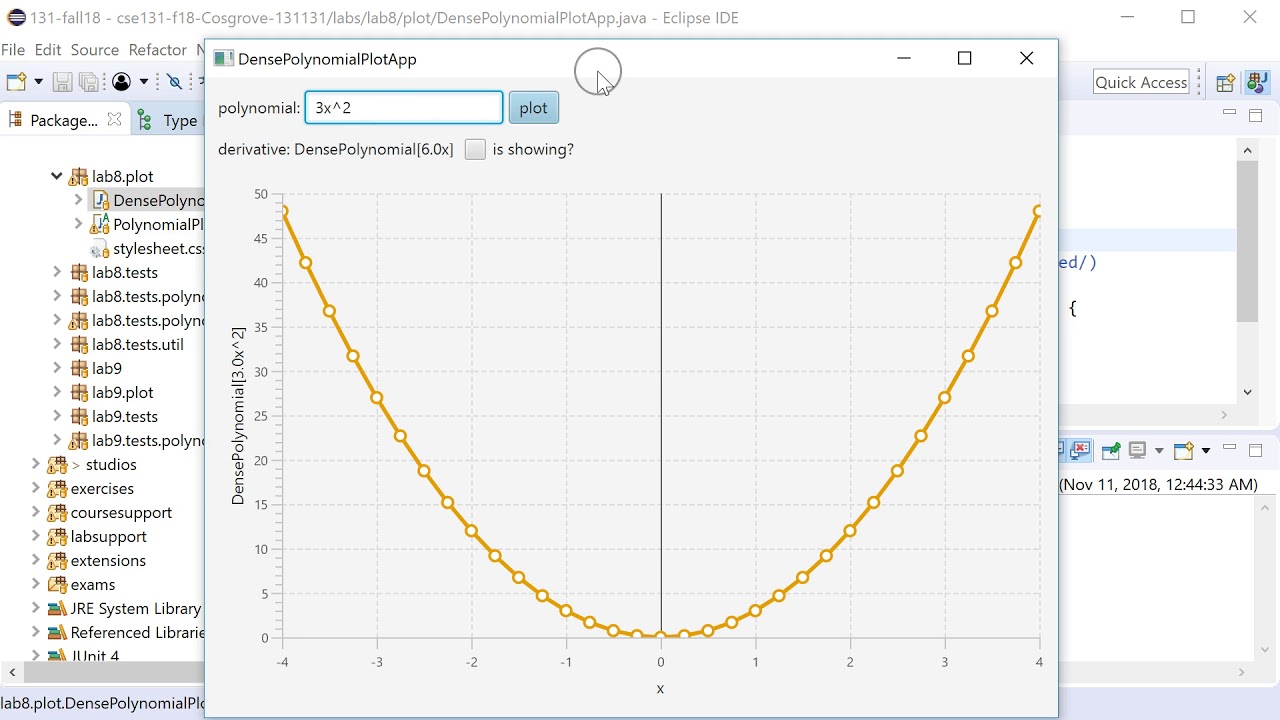Select Referenced Libraries in the tree
The width and height of the screenshot is (1280, 720).
point(137,632)
